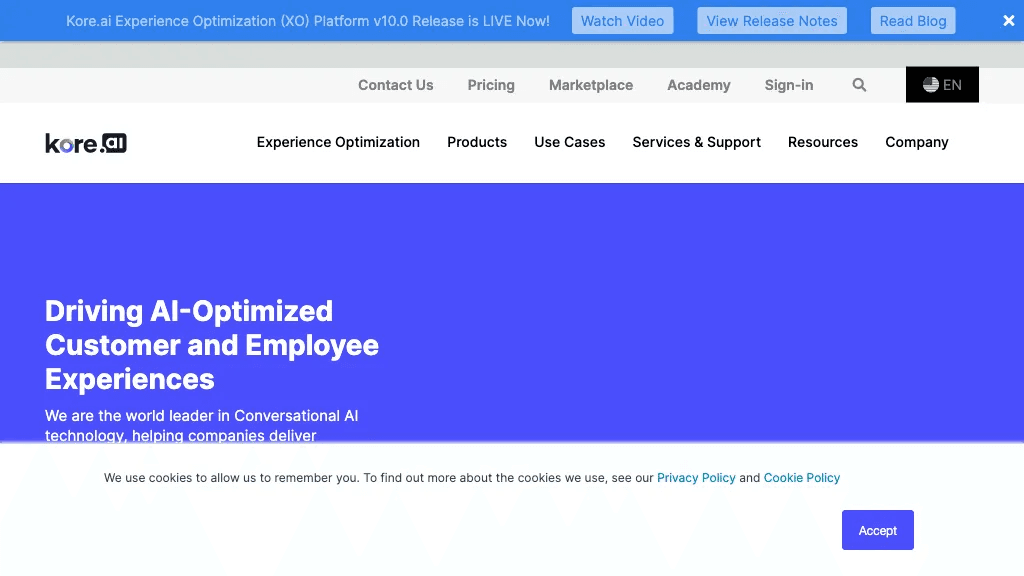Click the Watch Video button
Image resolution: width=1024 pixels, height=576 pixels.
[x=622, y=21]
